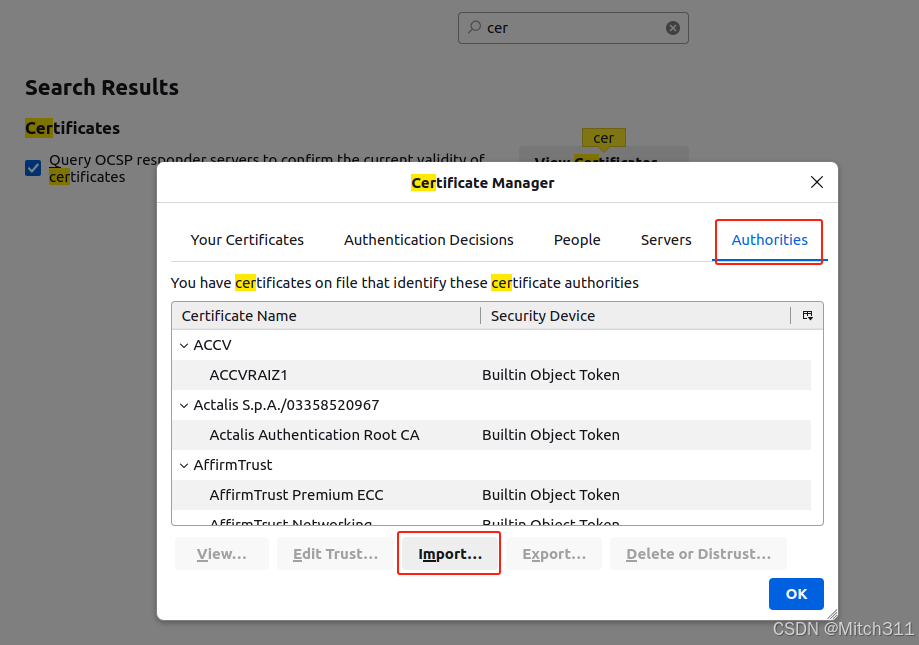Open the Authentication Decisions tab

click(428, 240)
